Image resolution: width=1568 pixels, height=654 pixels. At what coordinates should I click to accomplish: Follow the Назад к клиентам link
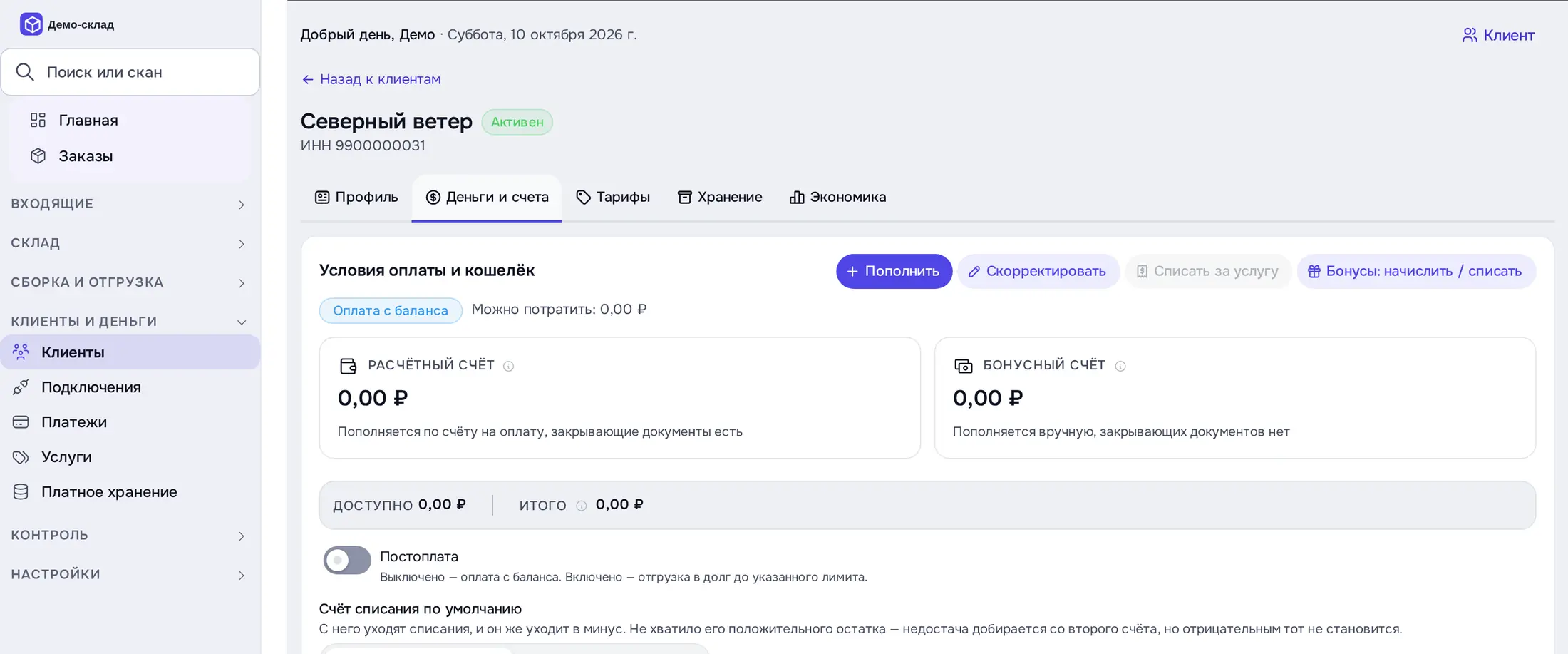(x=371, y=79)
